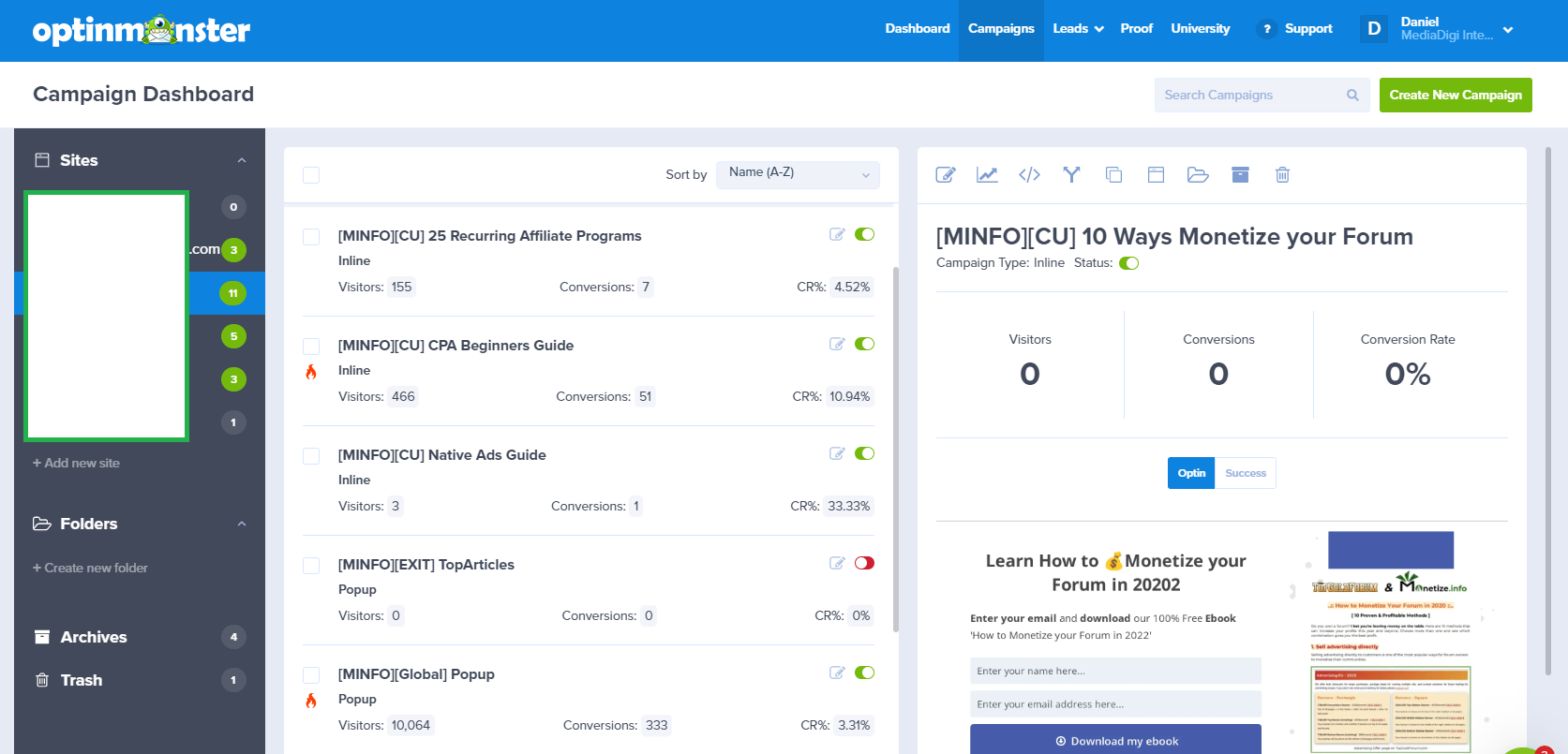Click the flame icon on [Global] Popup
The width and height of the screenshot is (1568, 754).
[x=311, y=701]
